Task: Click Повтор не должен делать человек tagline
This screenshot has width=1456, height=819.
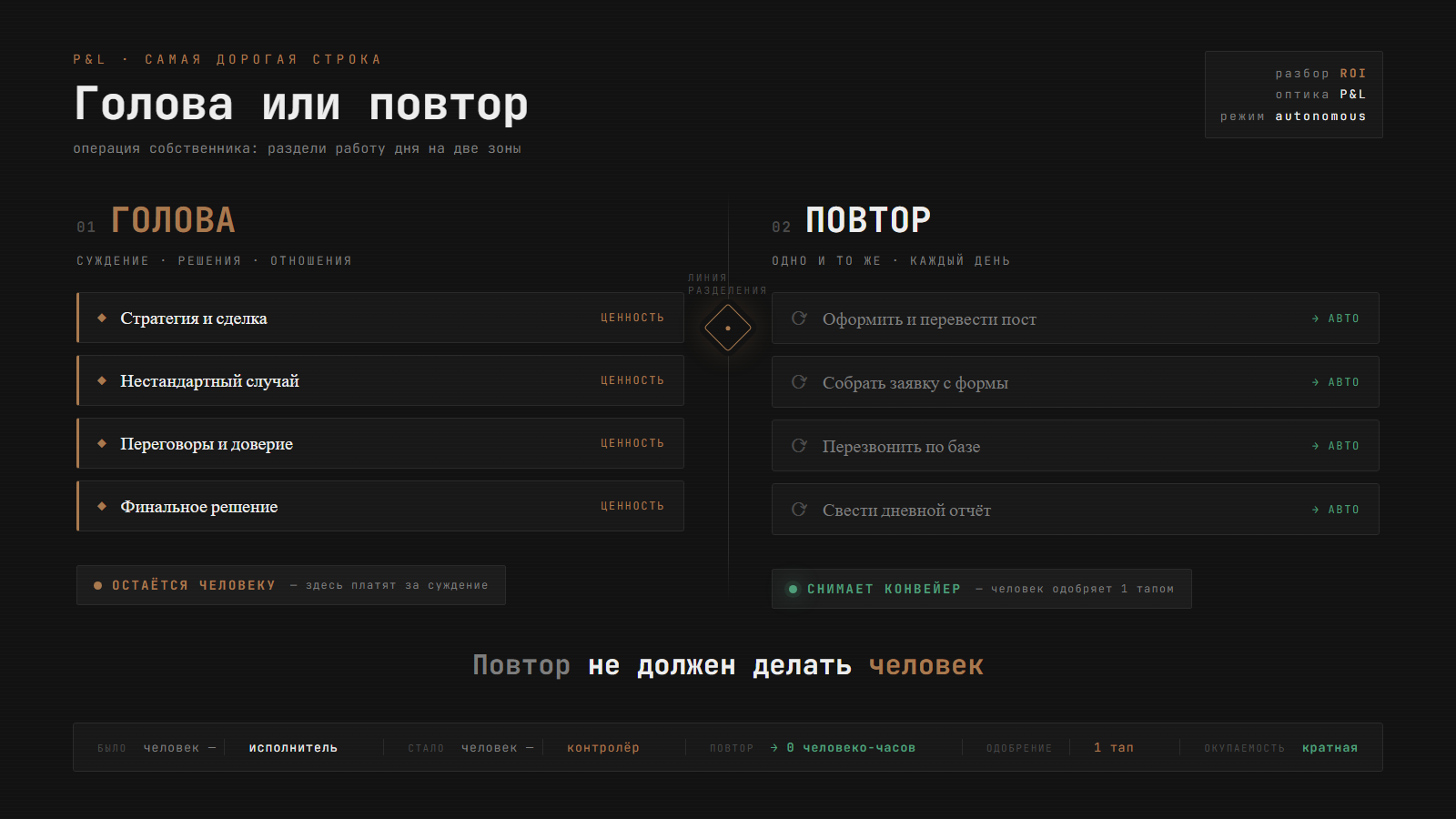Action: click(x=728, y=666)
